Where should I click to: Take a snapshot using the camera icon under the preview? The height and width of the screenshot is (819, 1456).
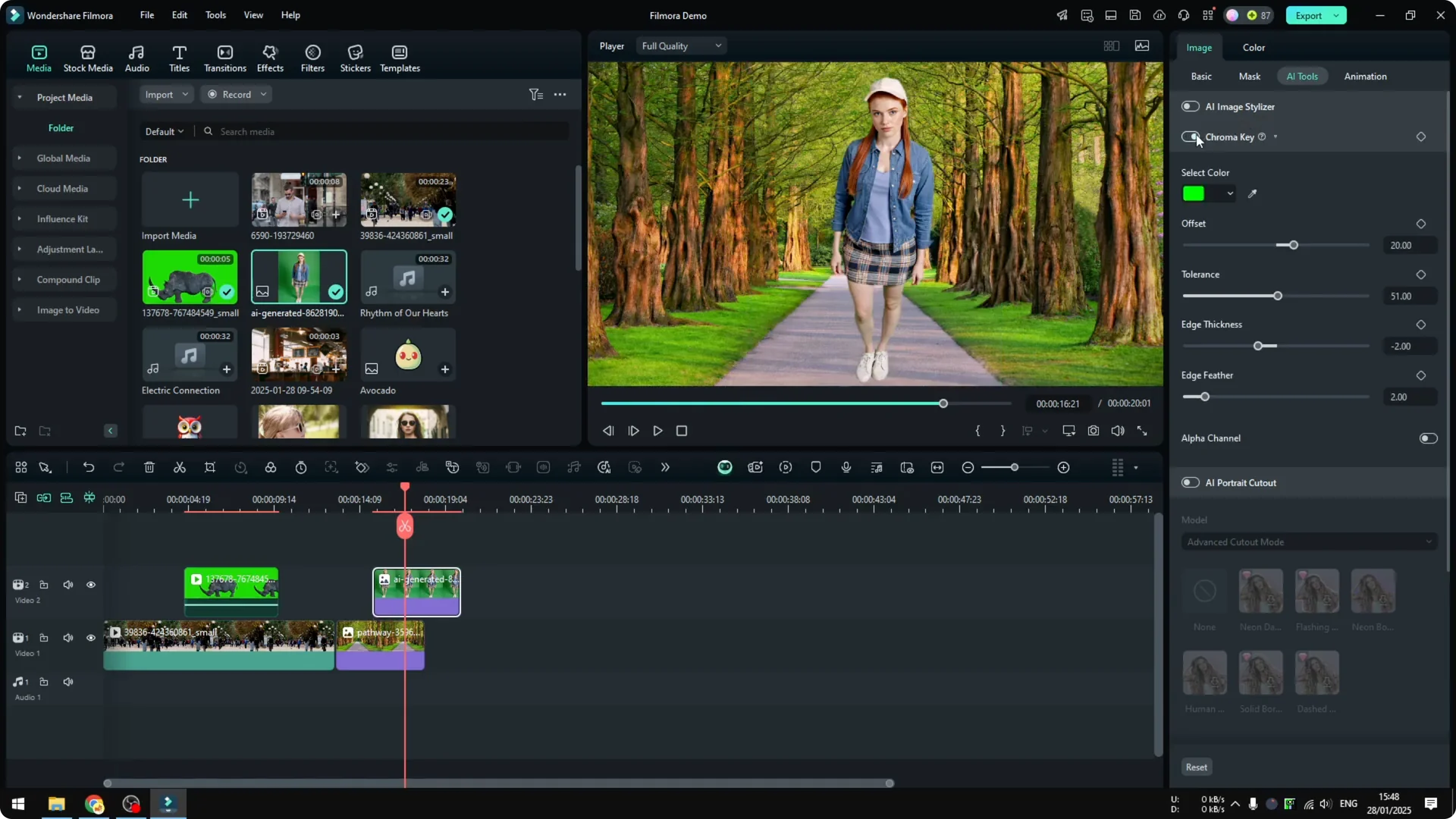click(1094, 430)
